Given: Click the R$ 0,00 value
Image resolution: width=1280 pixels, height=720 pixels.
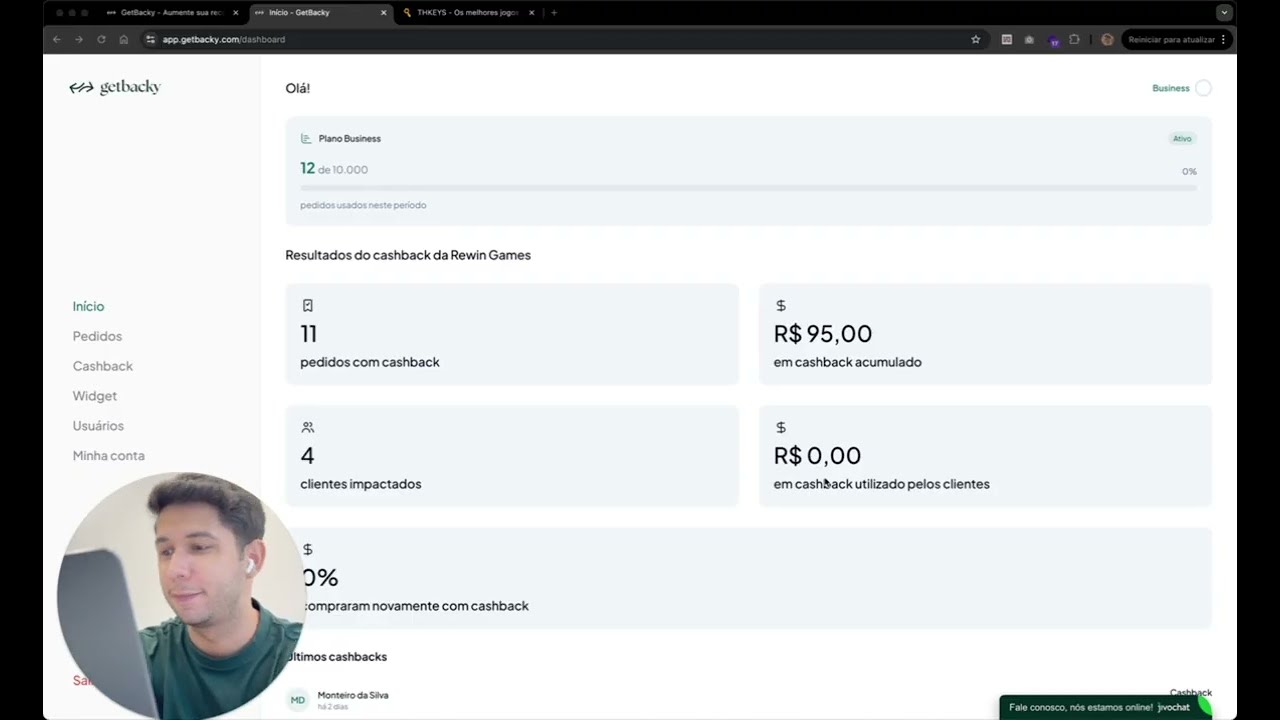Looking at the screenshot, I should point(817,455).
